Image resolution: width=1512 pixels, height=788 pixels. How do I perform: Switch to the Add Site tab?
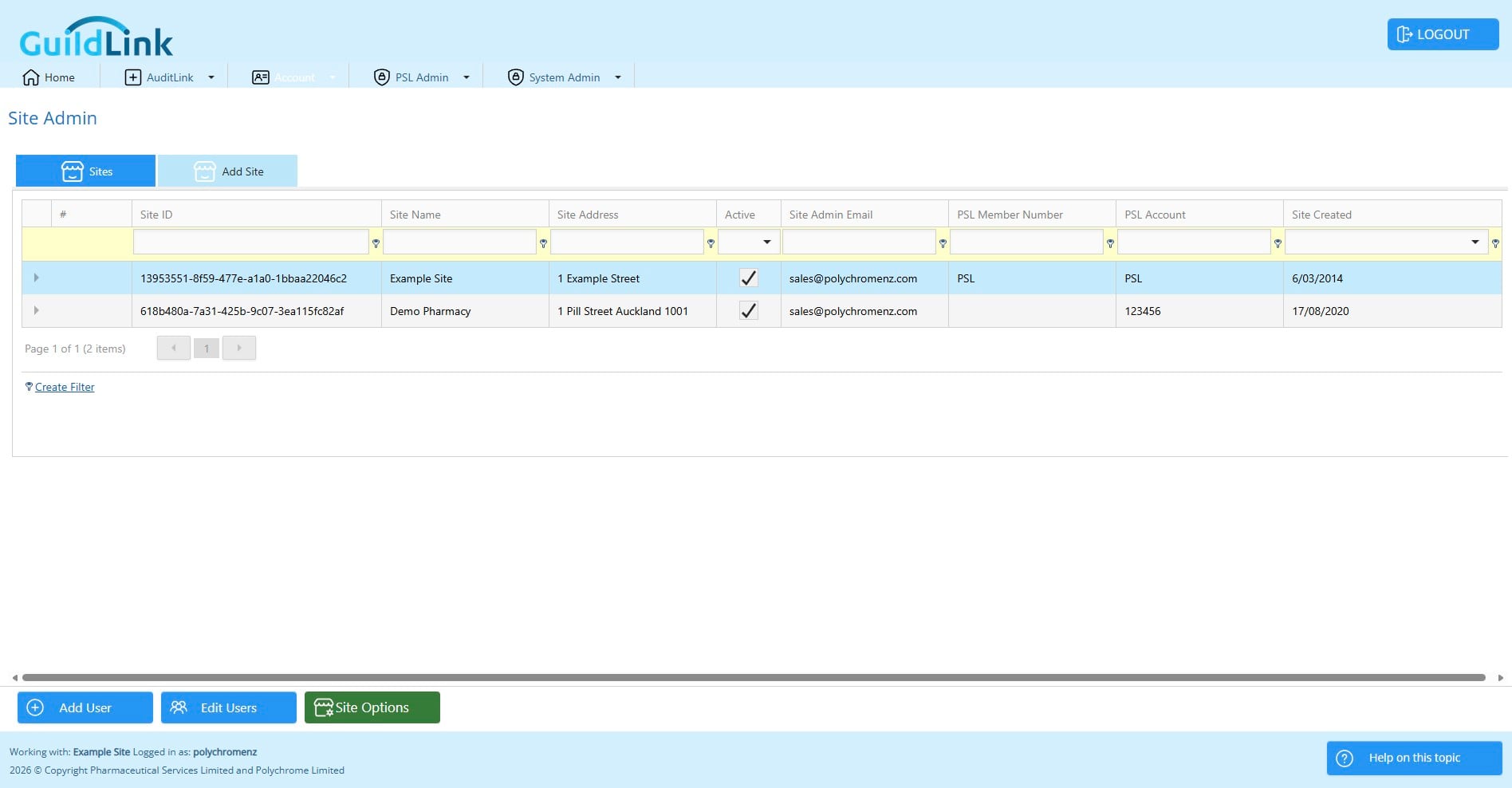(228, 171)
